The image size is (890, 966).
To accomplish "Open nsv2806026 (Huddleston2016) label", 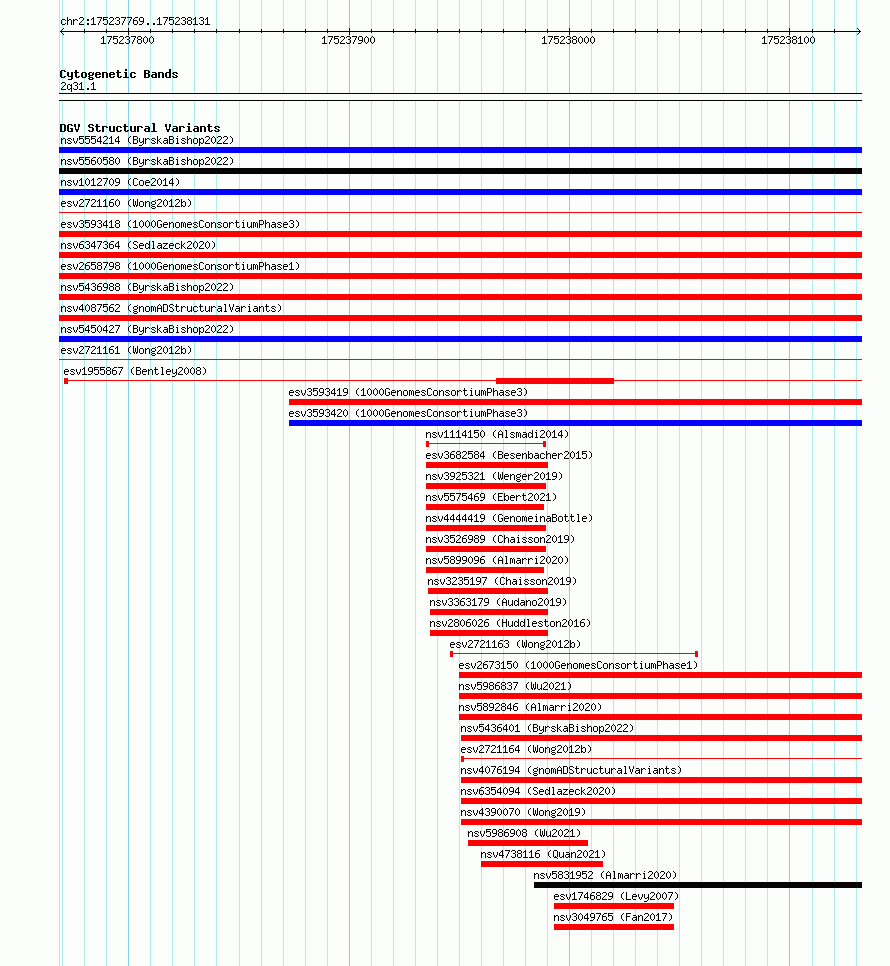I will point(510,623).
